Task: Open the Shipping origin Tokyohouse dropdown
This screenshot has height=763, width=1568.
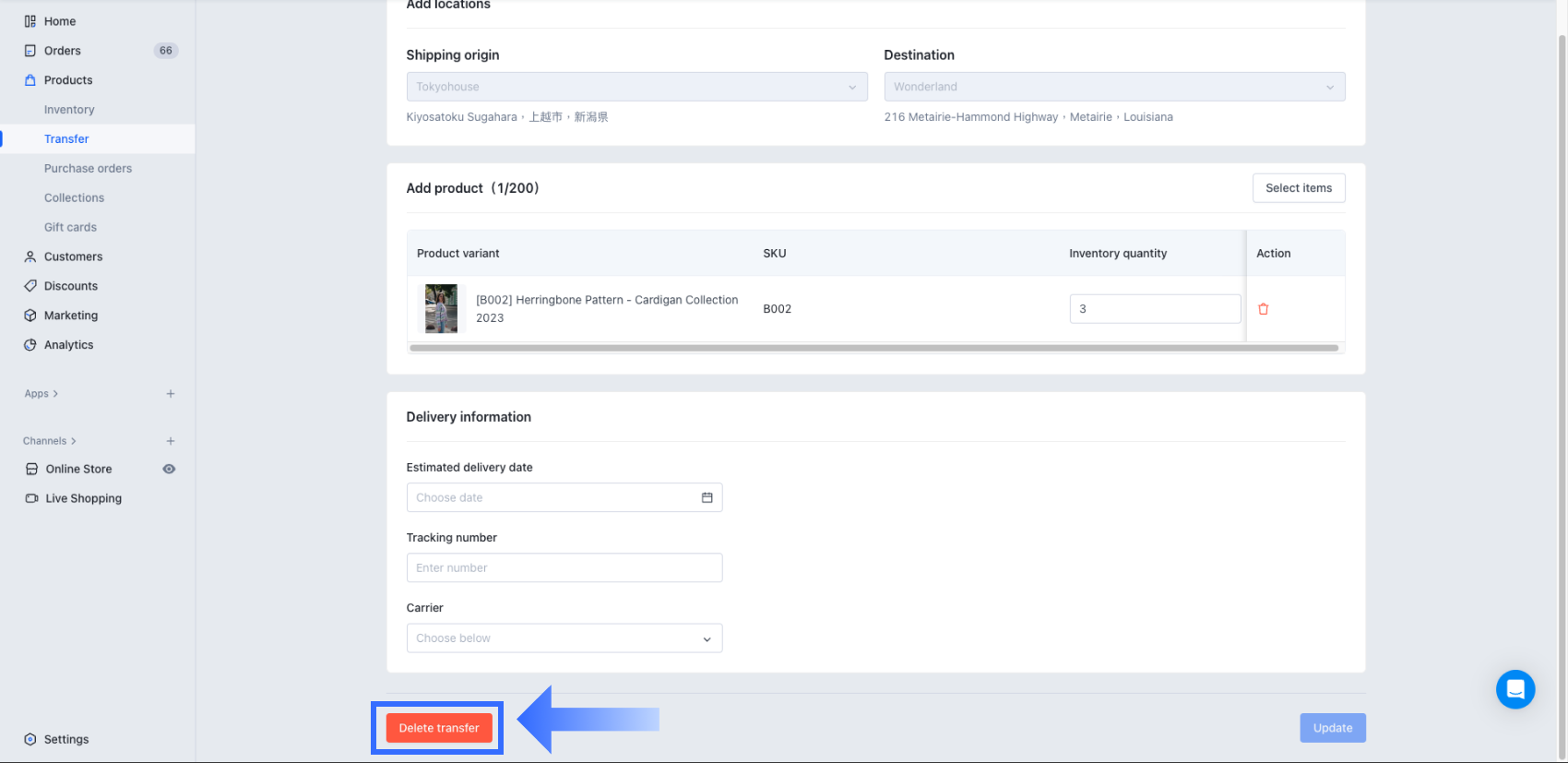Action: (637, 87)
